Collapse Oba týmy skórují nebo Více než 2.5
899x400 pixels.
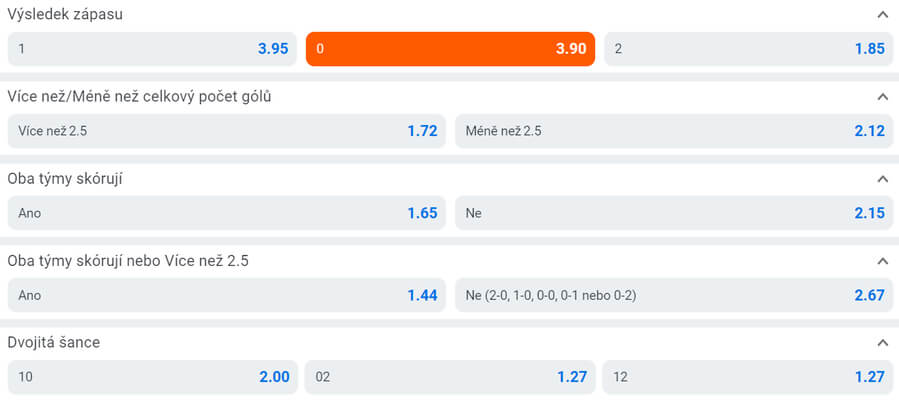tap(882, 261)
